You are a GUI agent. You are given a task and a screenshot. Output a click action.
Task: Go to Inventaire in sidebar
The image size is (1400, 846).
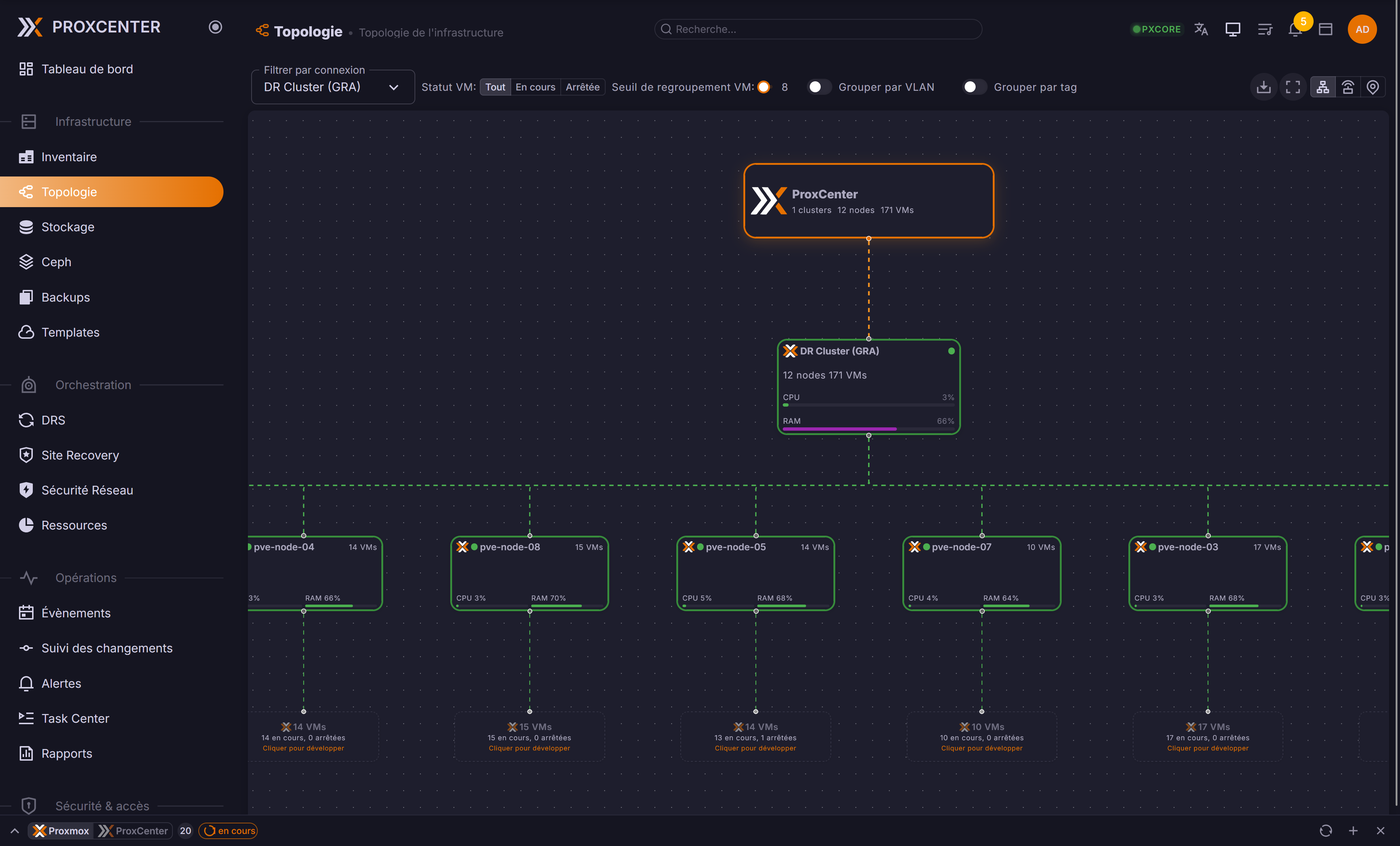click(x=111, y=157)
